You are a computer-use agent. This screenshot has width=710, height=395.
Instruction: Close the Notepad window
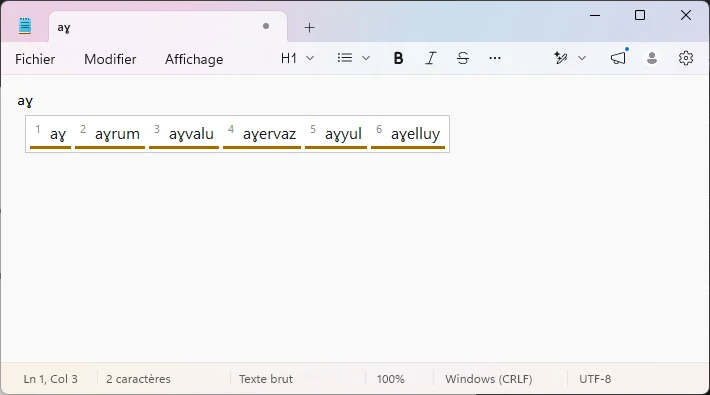tap(686, 15)
